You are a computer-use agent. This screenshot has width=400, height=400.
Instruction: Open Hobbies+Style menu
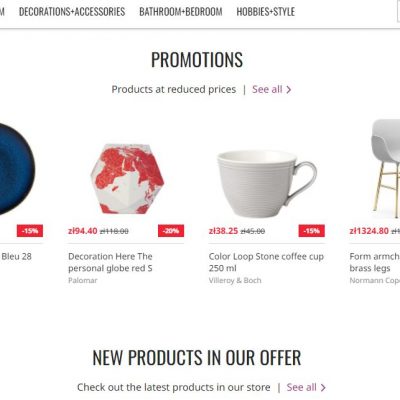pos(266,12)
